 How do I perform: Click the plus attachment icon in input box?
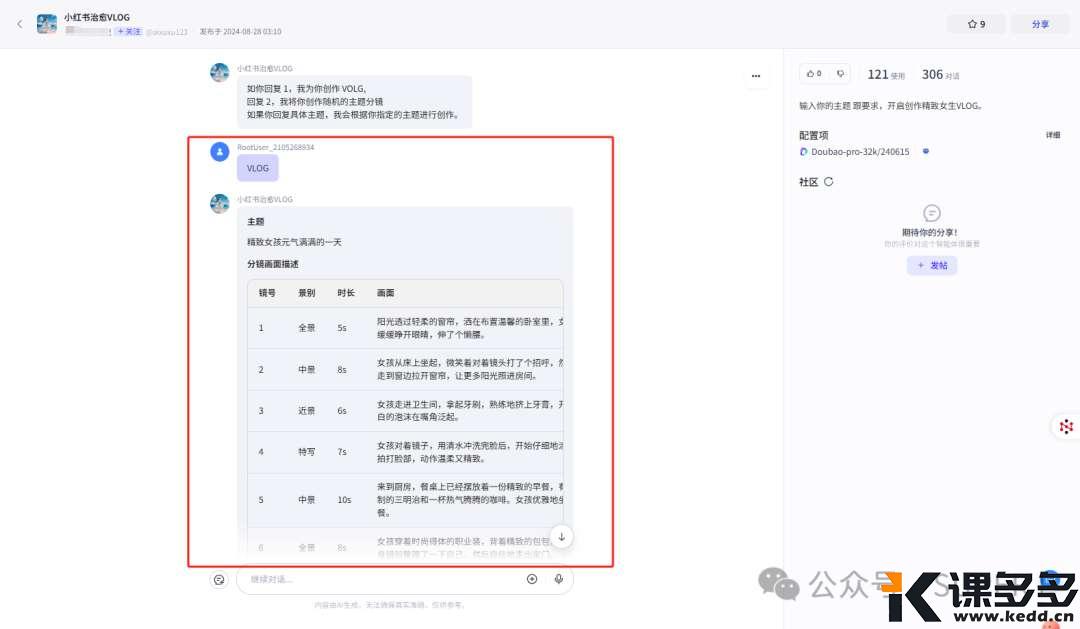point(532,579)
